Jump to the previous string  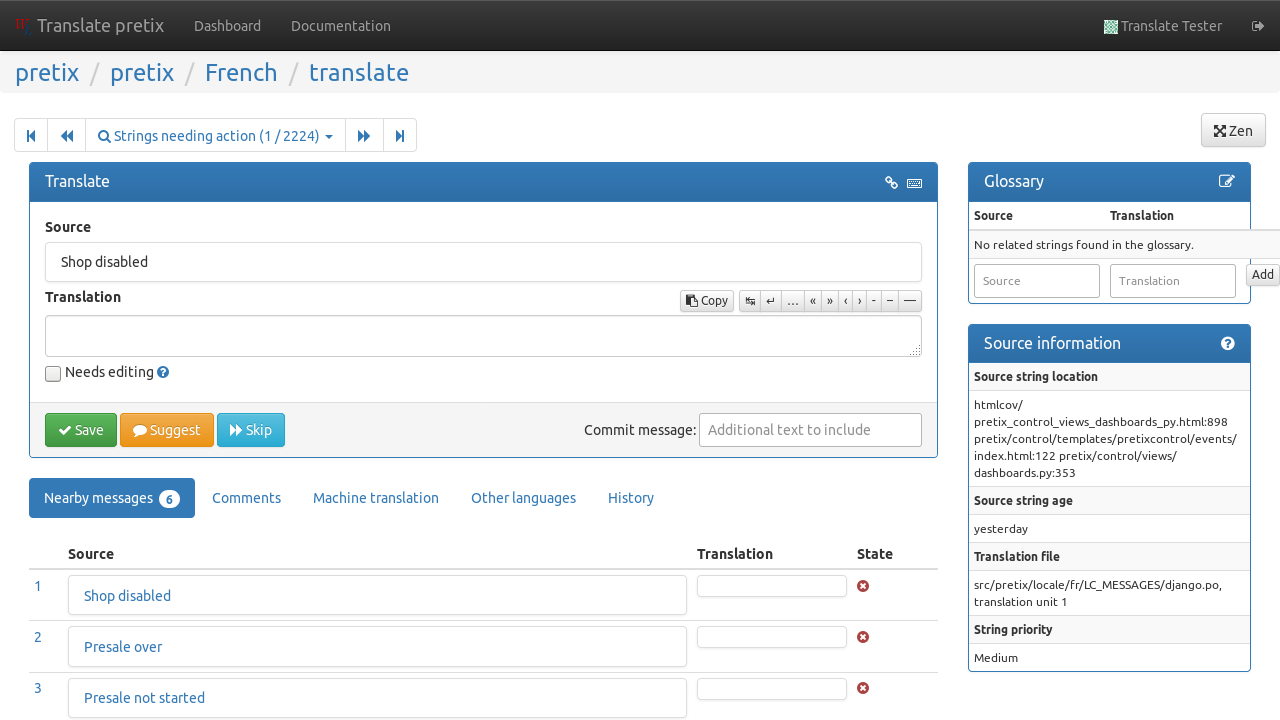click(67, 136)
